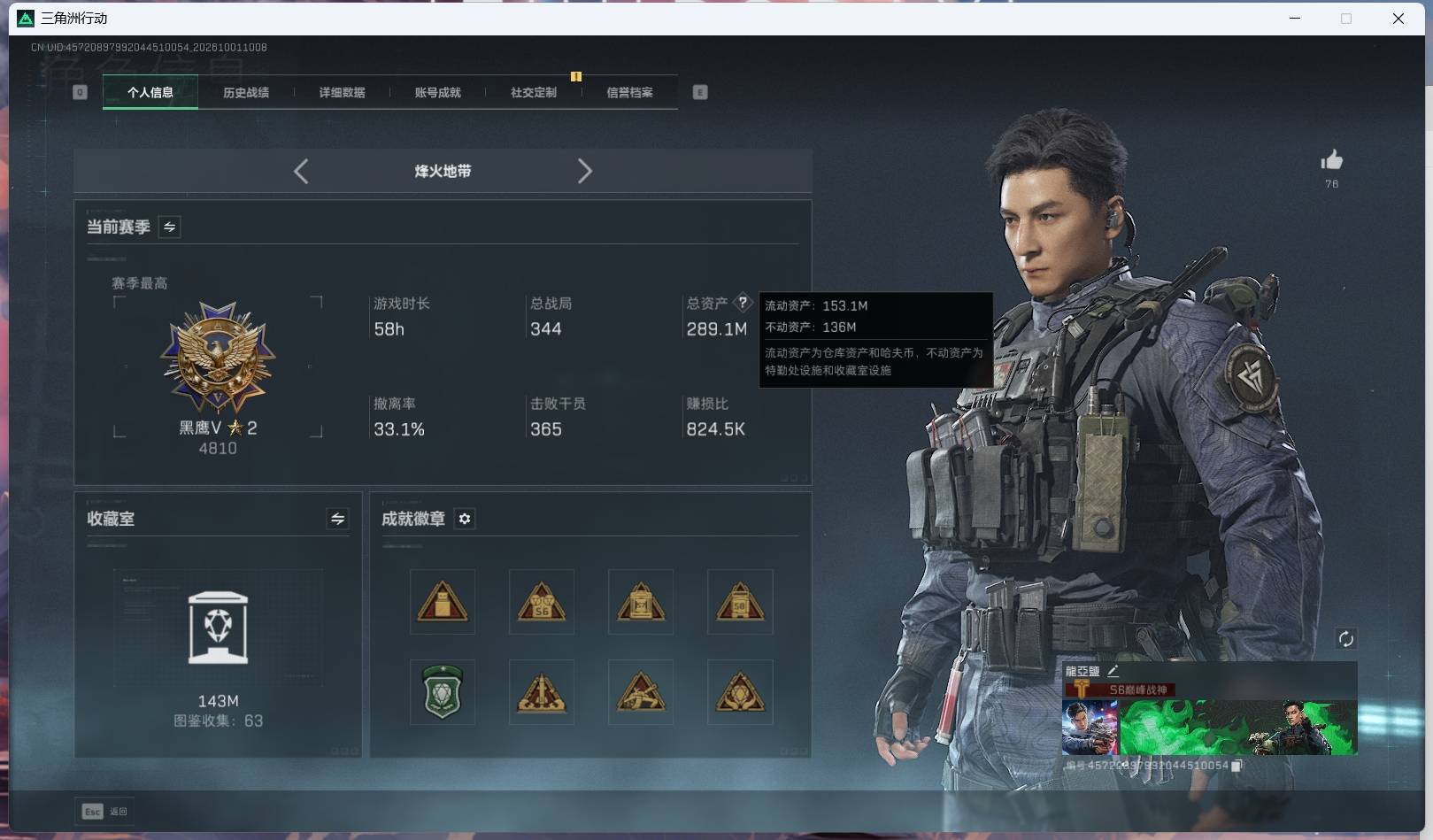Click the E key hint after the tabs
The width and height of the screenshot is (1433, 840).
(x=700, y=92)
